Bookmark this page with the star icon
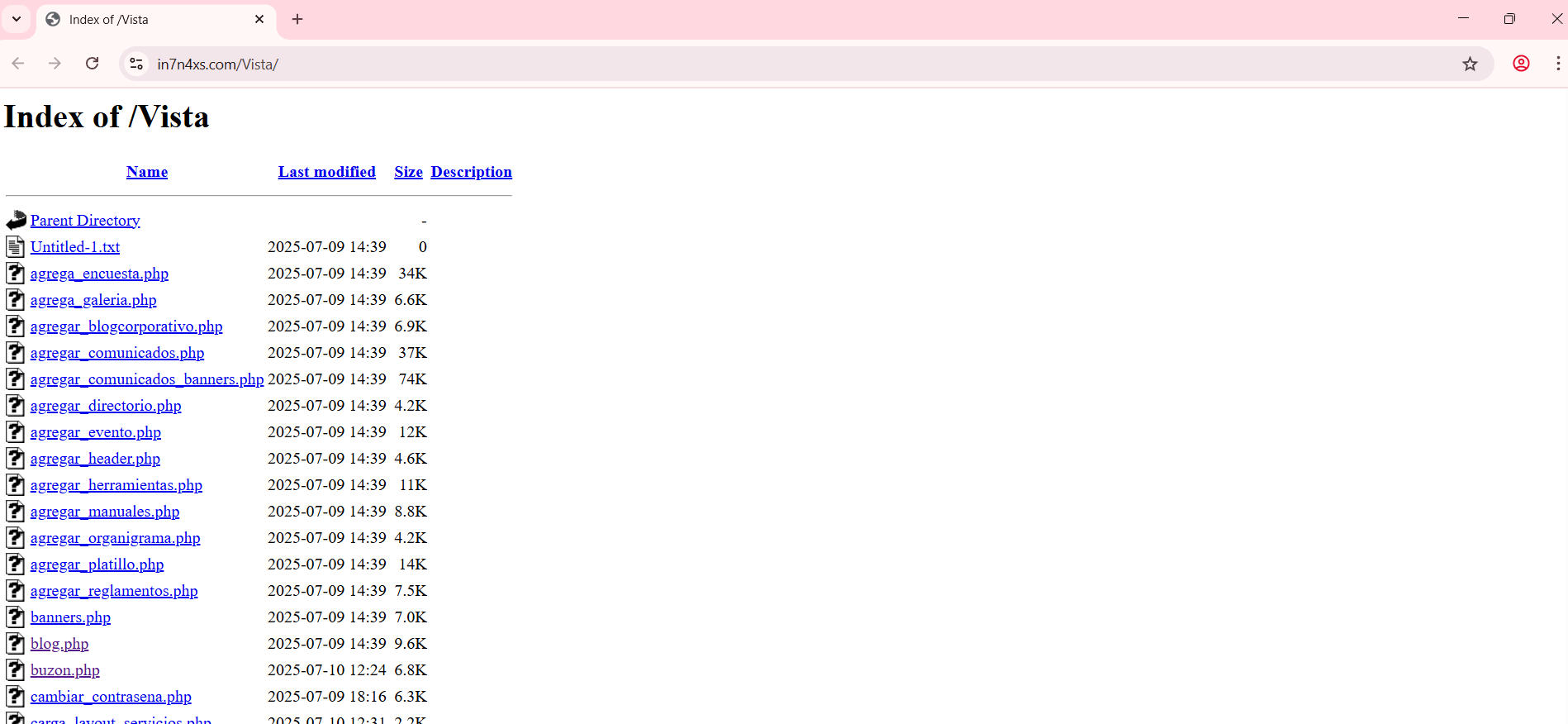 [x=1470, y=64]
